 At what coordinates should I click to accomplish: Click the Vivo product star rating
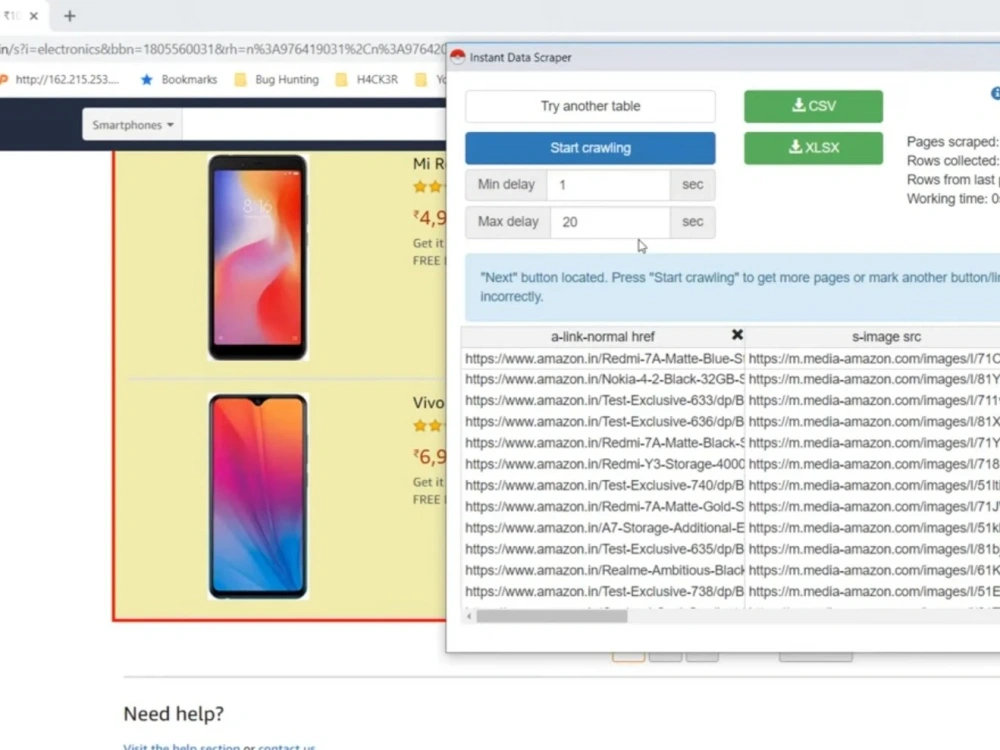(429, 425)
